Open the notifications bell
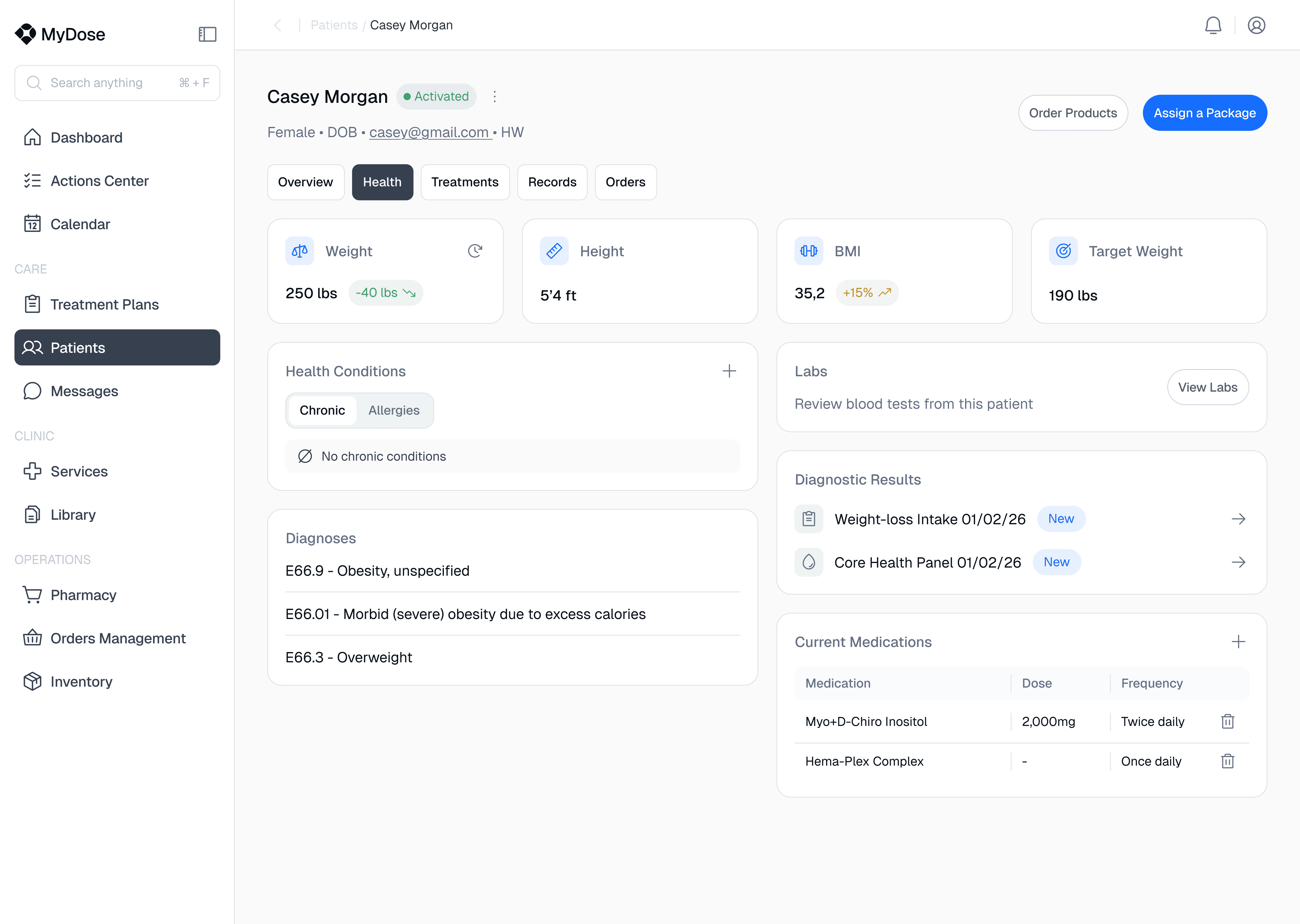 1213,25
